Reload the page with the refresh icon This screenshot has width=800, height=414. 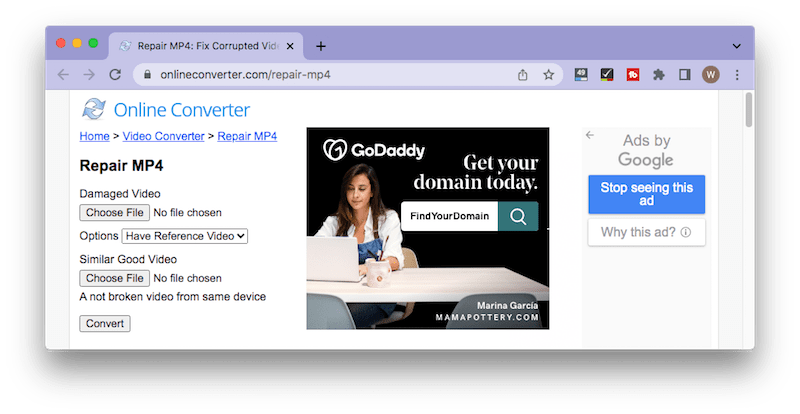pyautogui.click(x=115, y=75)
